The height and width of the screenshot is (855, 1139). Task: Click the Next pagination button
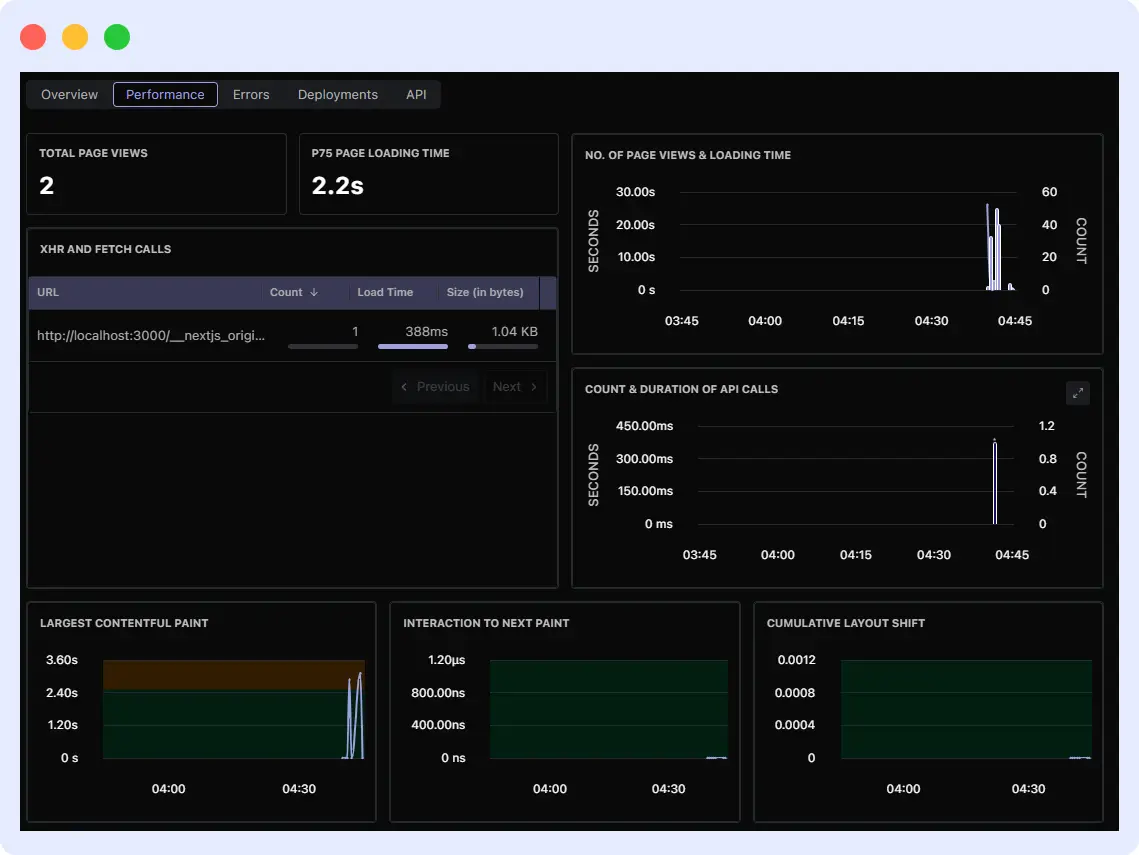coord(515,386)
